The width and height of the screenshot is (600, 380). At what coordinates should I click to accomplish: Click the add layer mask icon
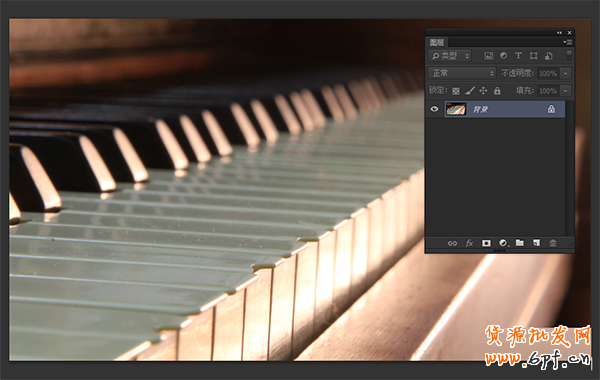point(486,243)
